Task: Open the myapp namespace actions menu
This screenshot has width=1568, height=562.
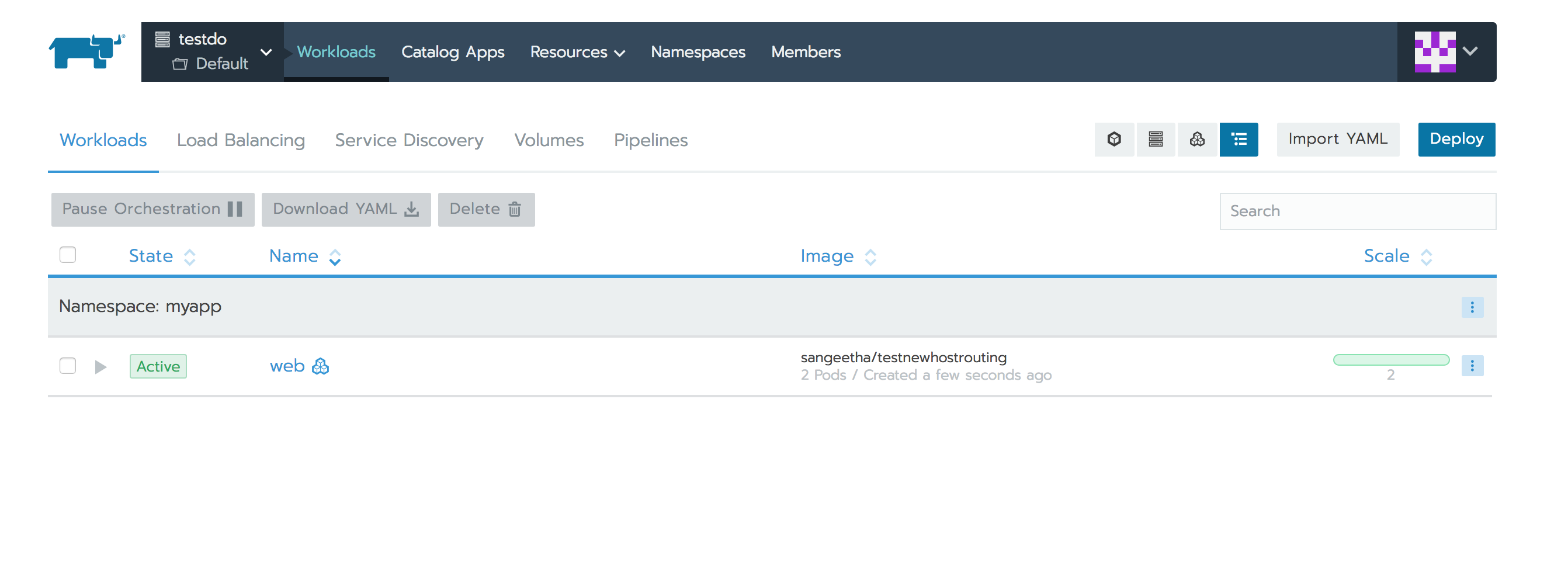Action: [1472, 307]
